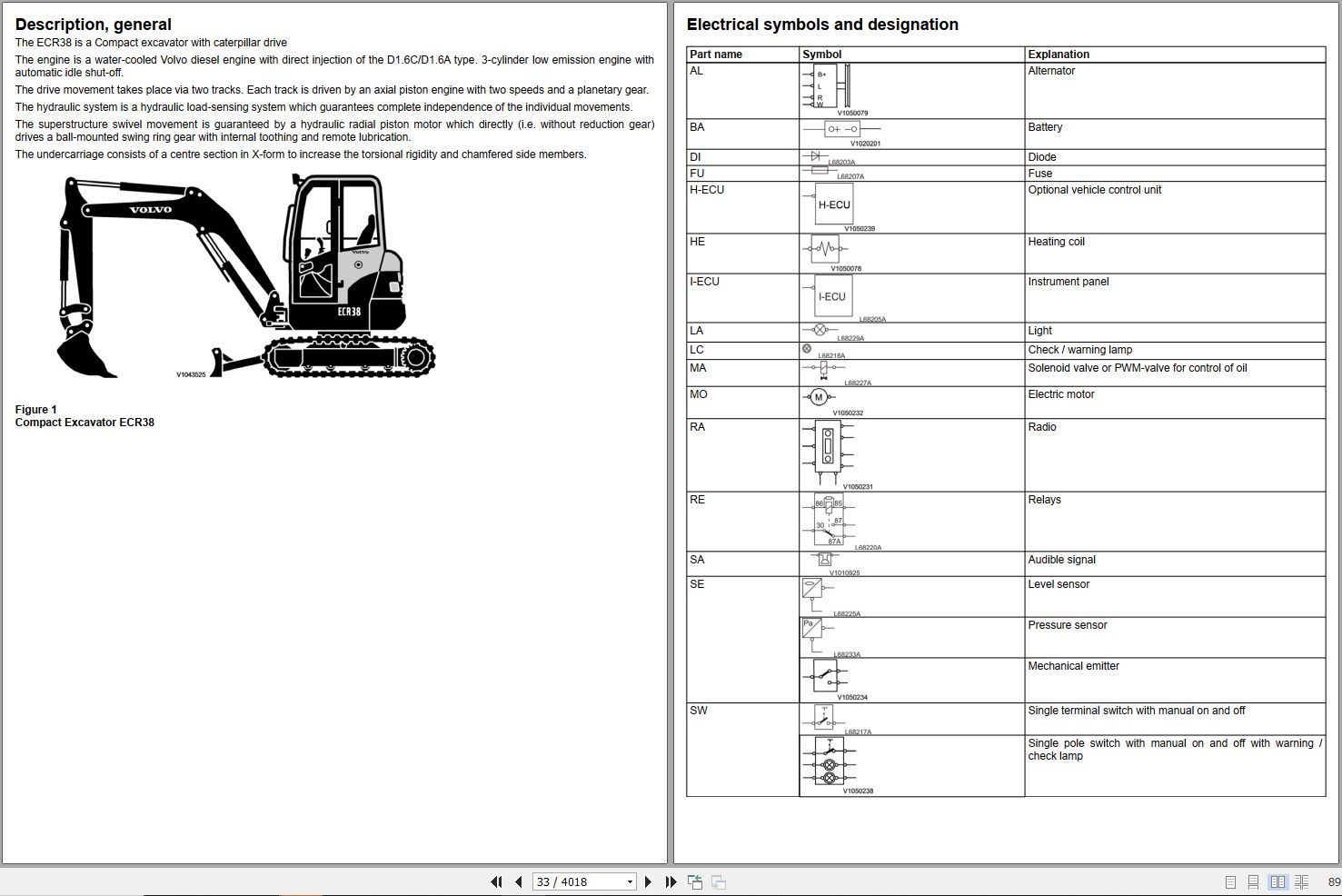Jump to the last page
This screenshot has height=896, width=1342.
[671, 881]
